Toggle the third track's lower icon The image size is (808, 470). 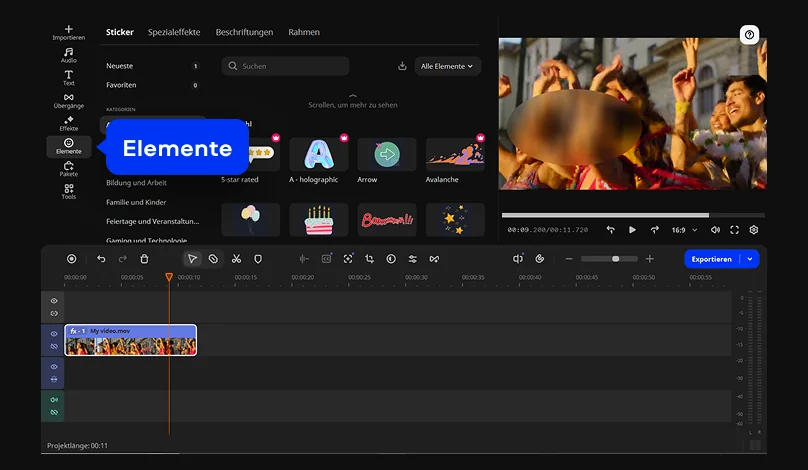54,379
